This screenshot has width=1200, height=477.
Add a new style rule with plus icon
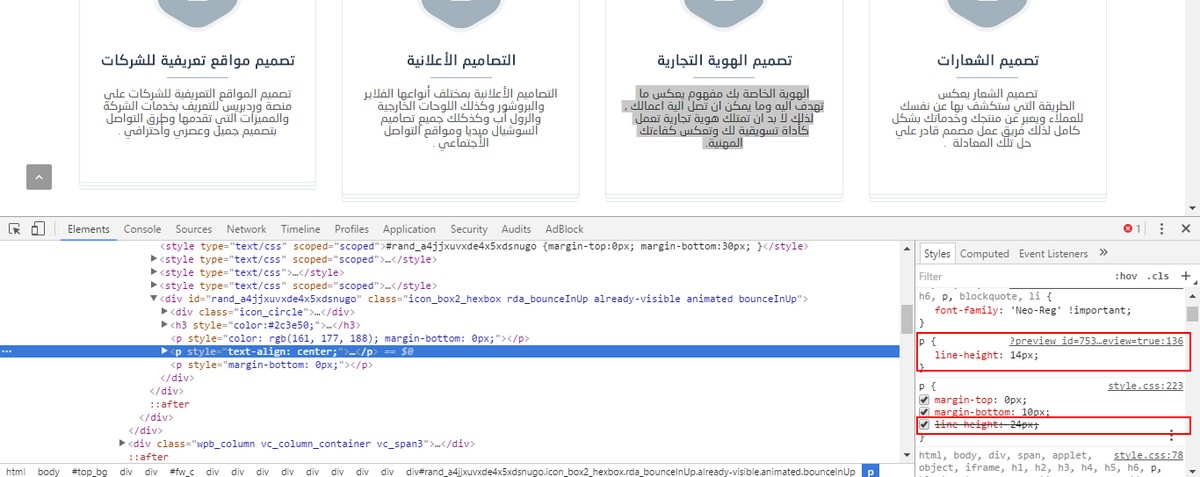[x=1186, y=276]
